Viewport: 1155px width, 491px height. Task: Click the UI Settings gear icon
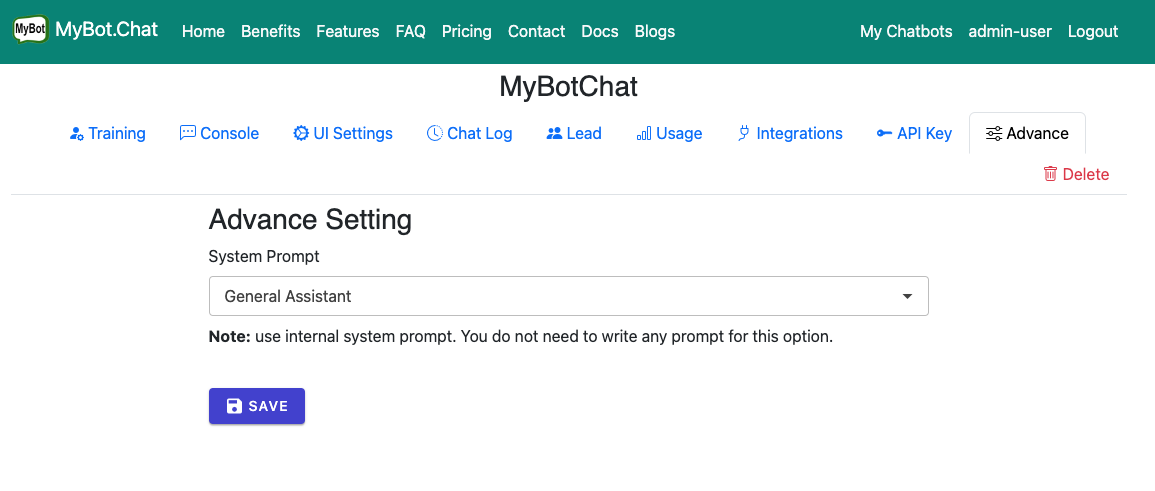300,133
